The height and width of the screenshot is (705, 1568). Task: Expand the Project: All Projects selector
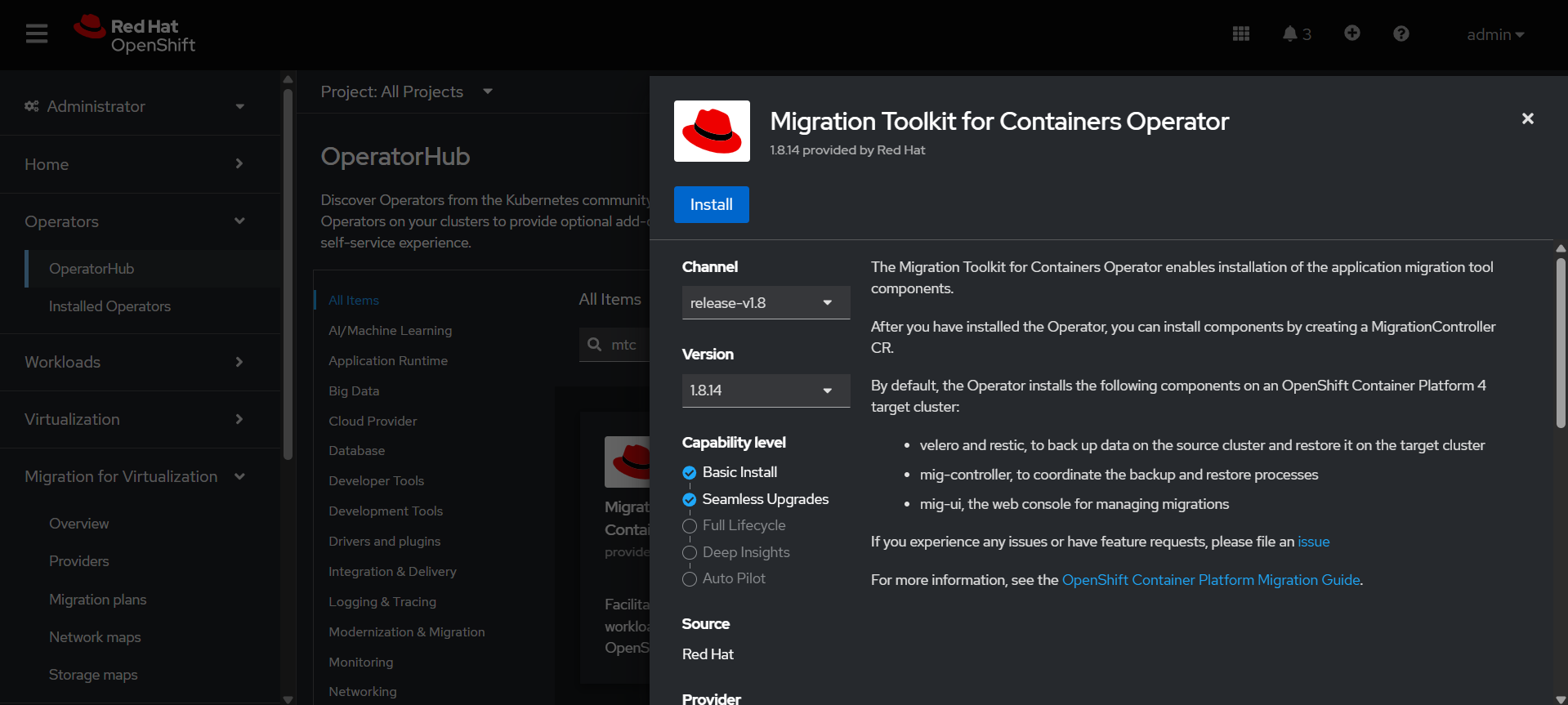[406, 91]
